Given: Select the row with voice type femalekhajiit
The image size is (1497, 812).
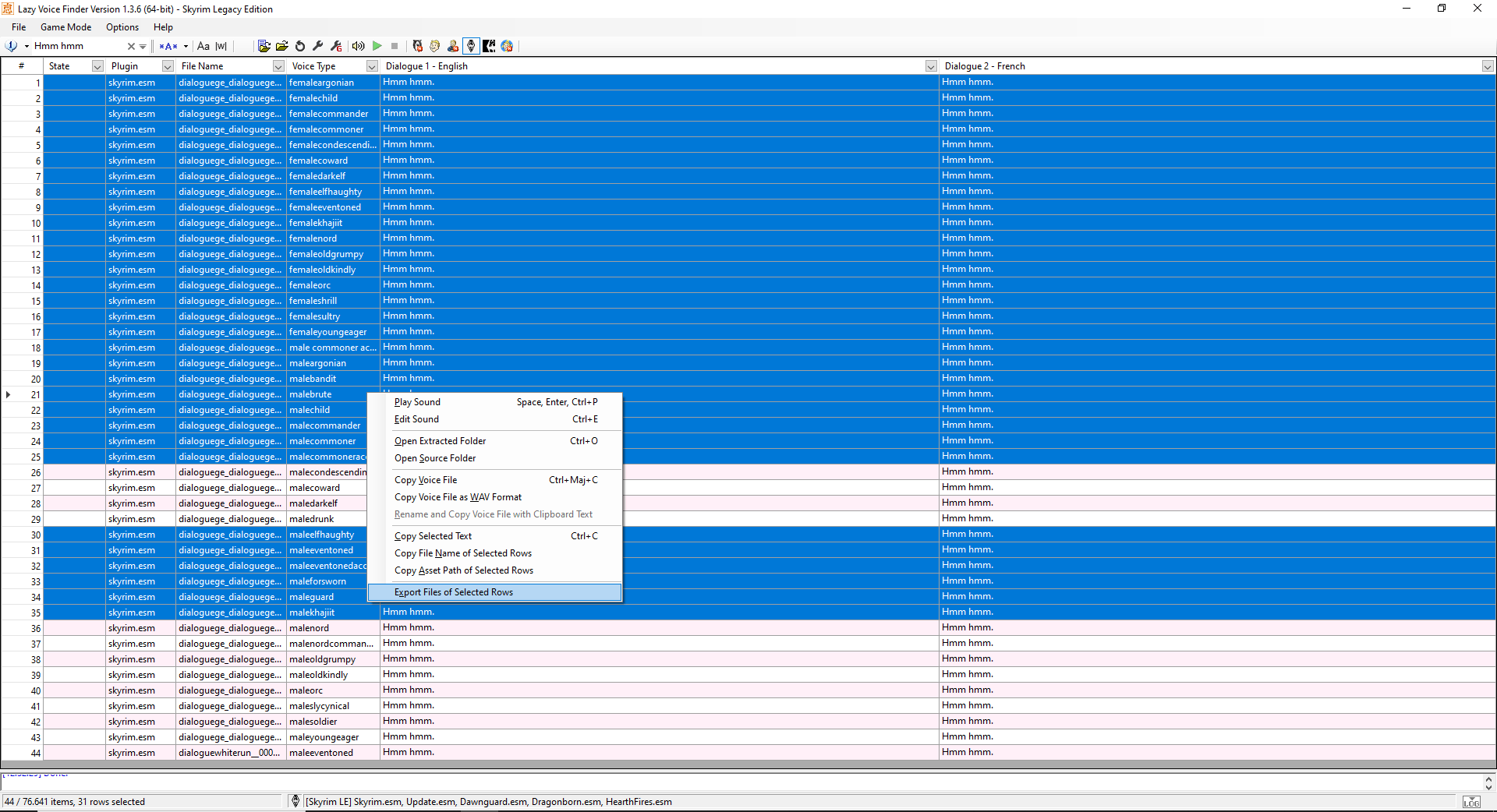Looking at the screenshot, I should click(x=748, y=223).
